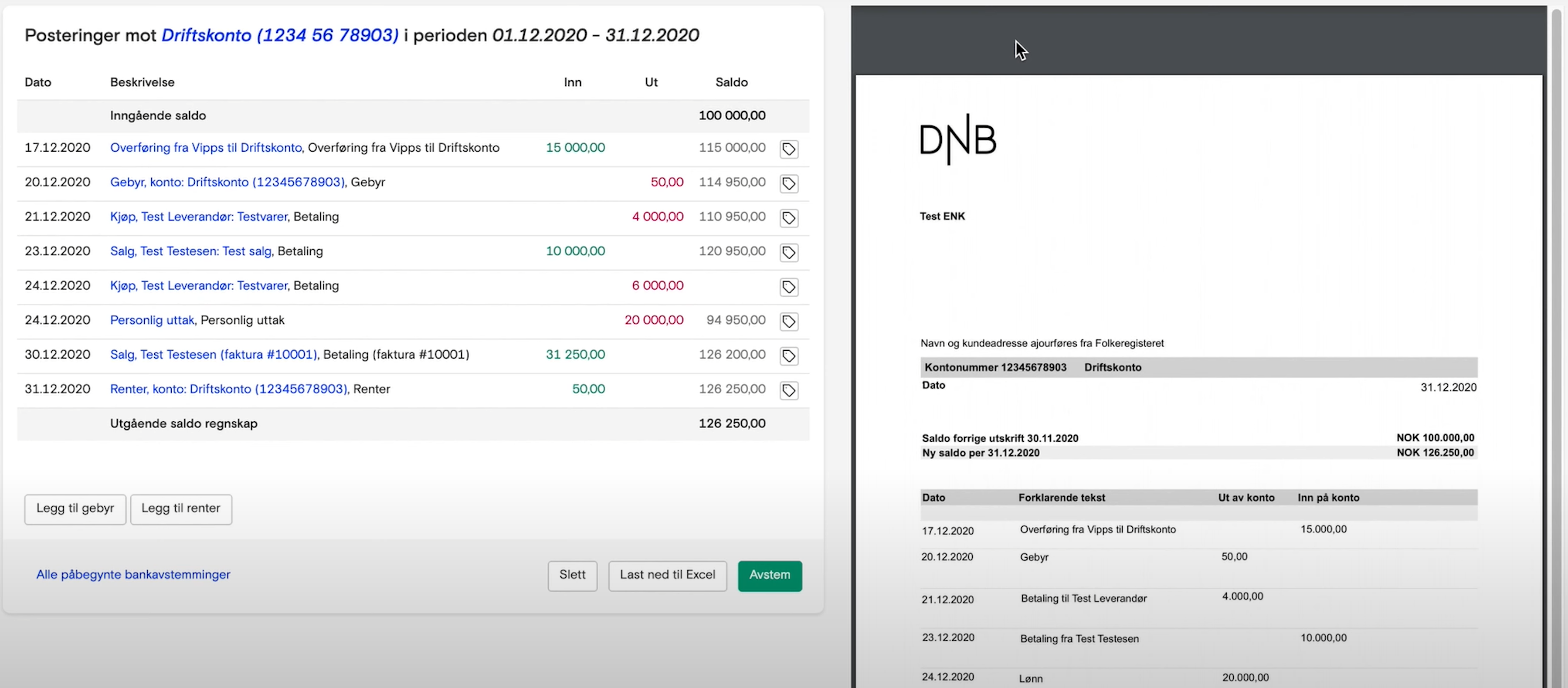
Task: Click the Ut amount 4 000,00
Action: click(657, 217)
